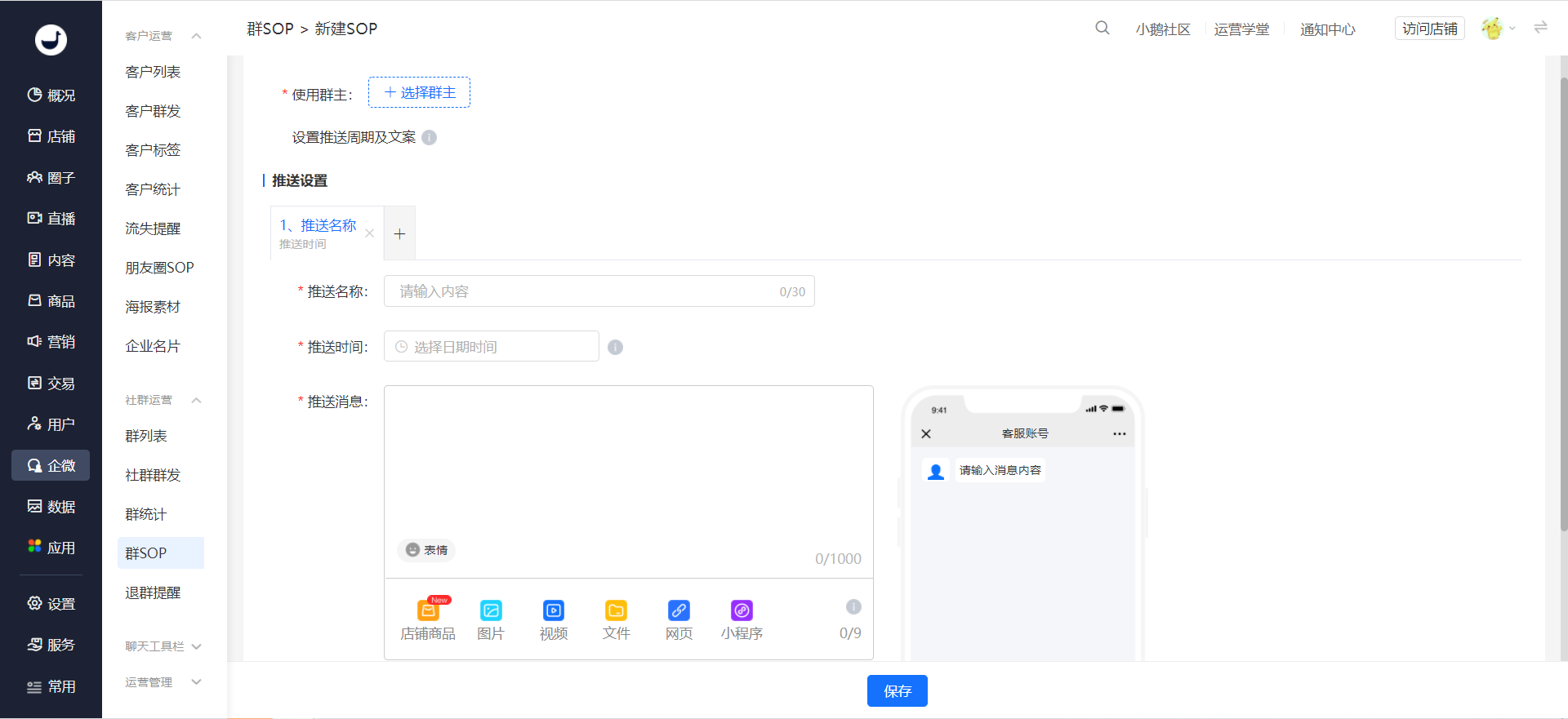Viewport: 1568px width, 719px height.
Task: Attach an image via 图片 icon
Action: (x=491, y=619)
